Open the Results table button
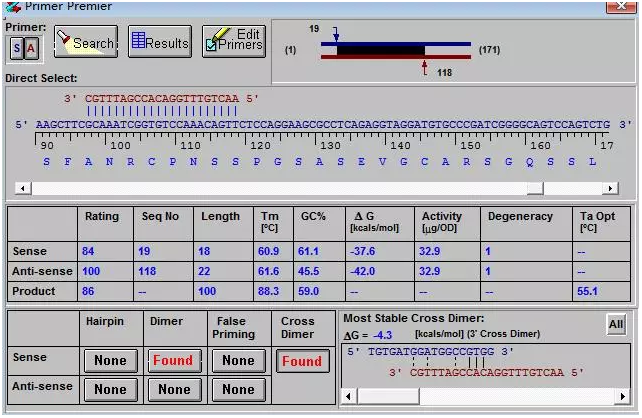 coord(160,42)
